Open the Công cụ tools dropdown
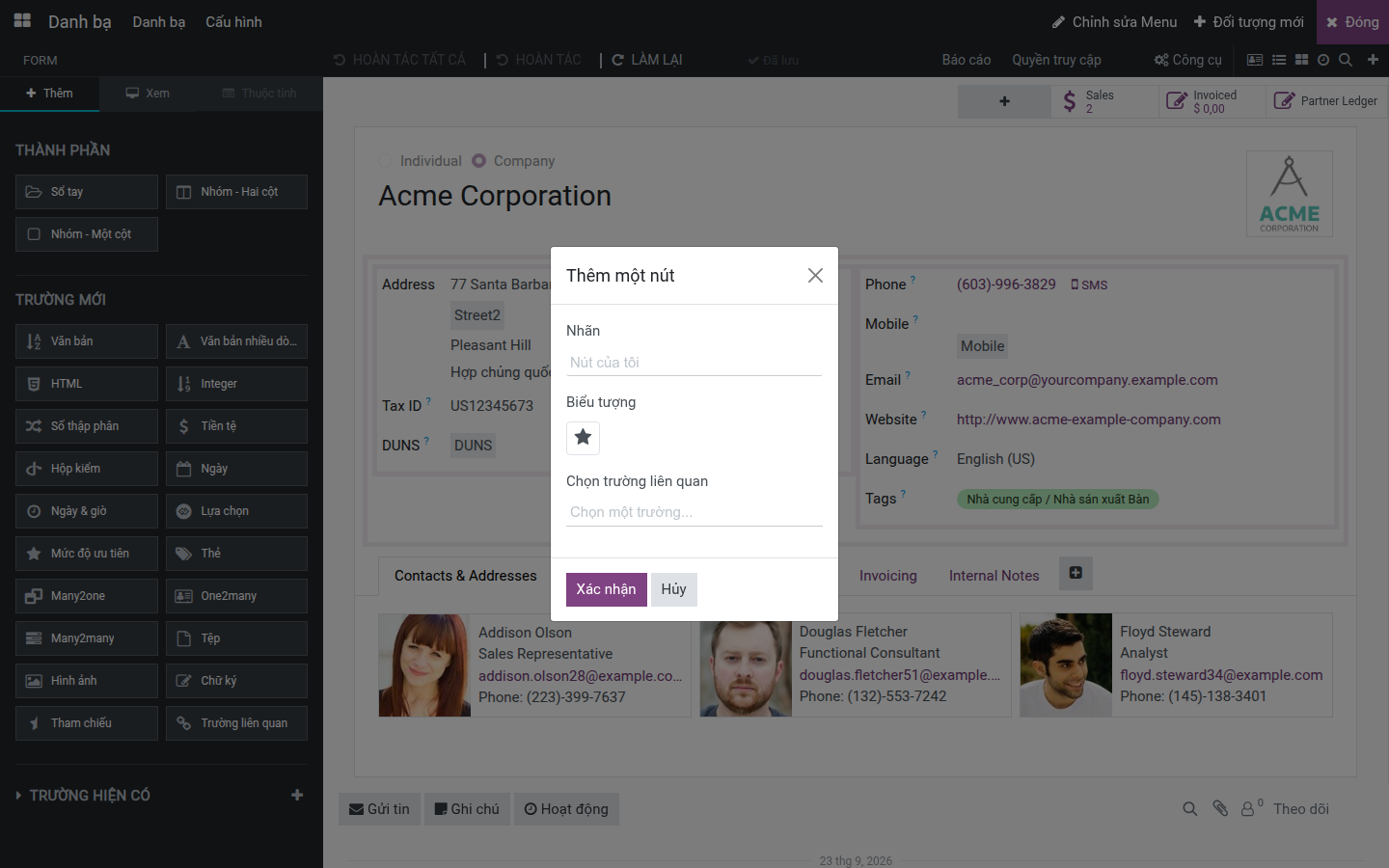1389x868 pixels. (1188, 60)
